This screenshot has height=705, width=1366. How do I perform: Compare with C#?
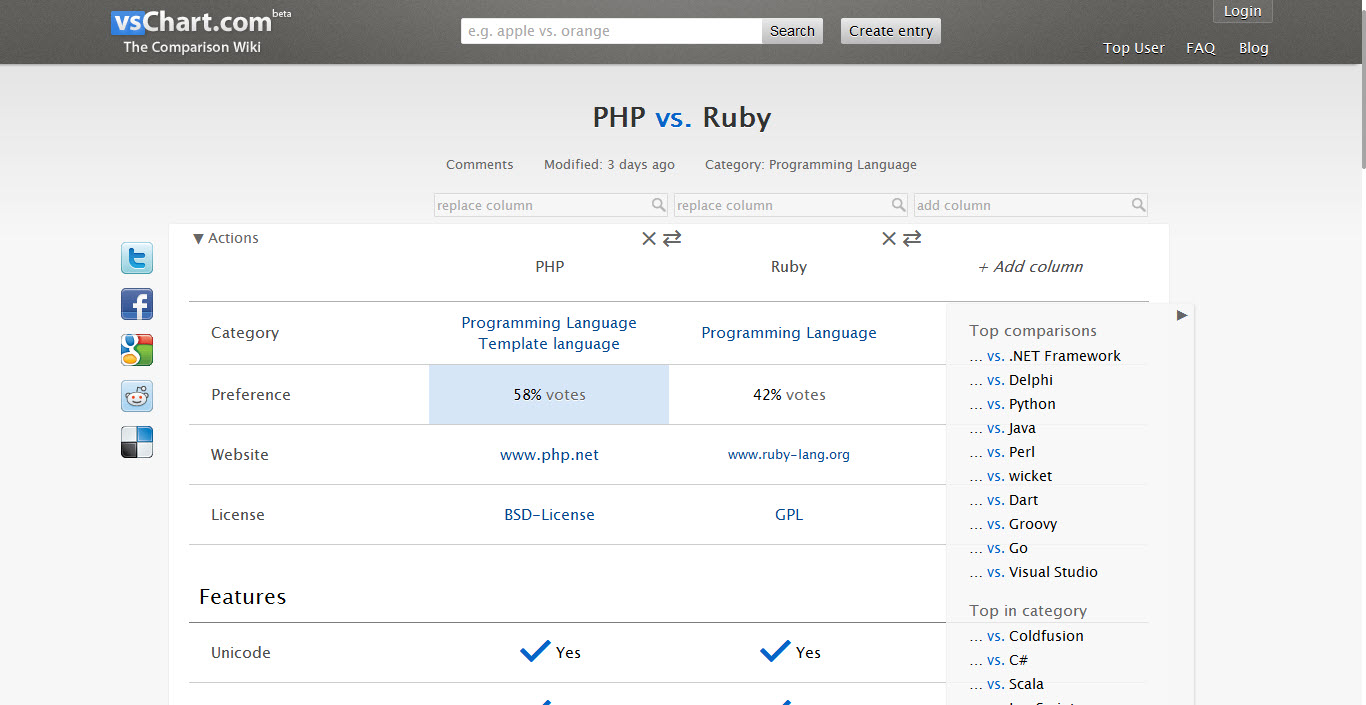point(998,660)
